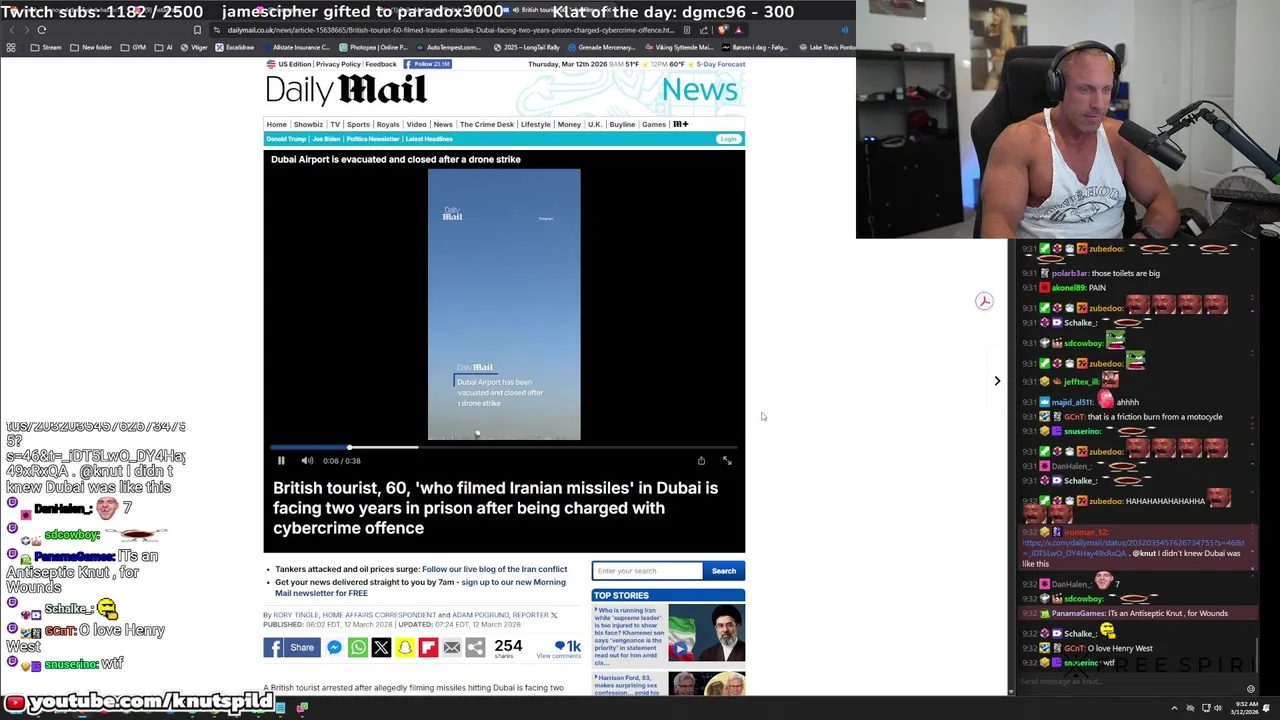The height and width of the screenshot is (720, 1280).
Task: Open the AI bookmarks folder
Action: [163, 47]
